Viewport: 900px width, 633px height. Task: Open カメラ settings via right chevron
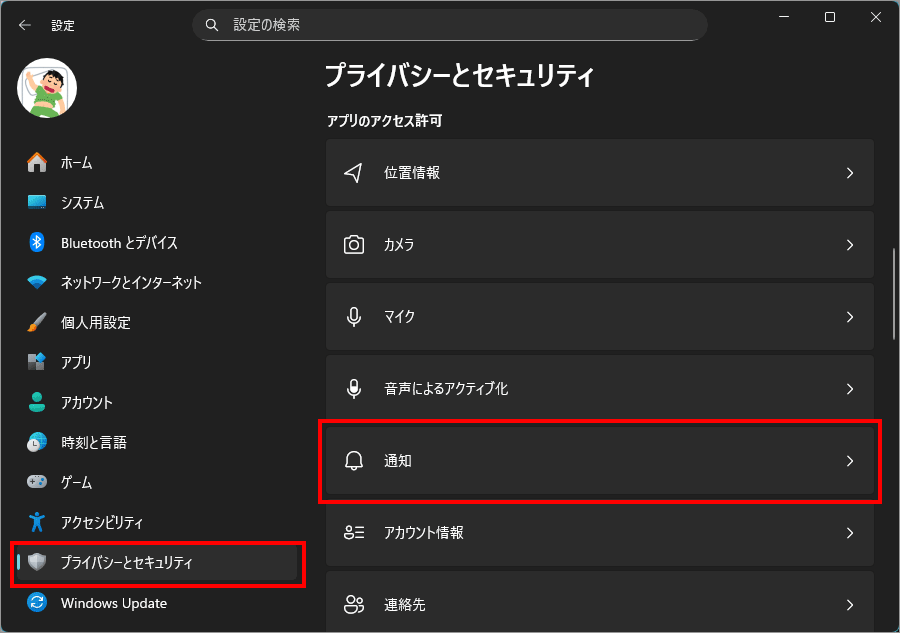point(849,245)
